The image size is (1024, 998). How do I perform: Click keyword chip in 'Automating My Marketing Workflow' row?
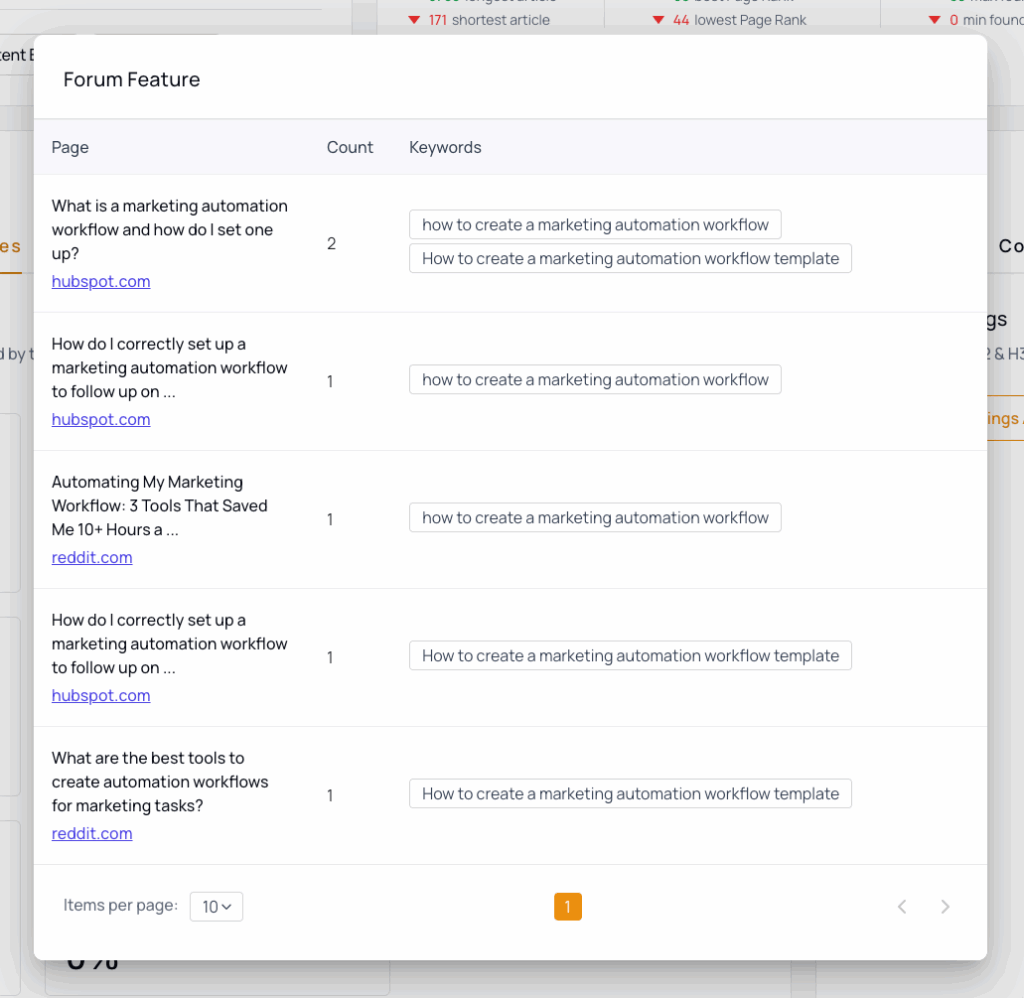[595, 518]
